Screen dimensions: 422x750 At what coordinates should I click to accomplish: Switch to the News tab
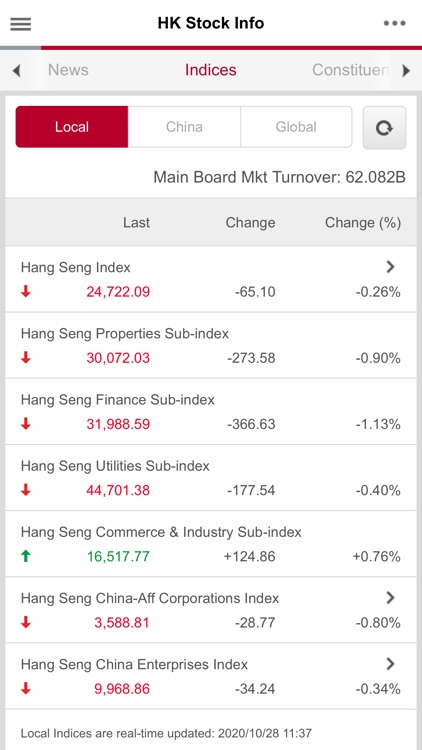click(68, 70)
